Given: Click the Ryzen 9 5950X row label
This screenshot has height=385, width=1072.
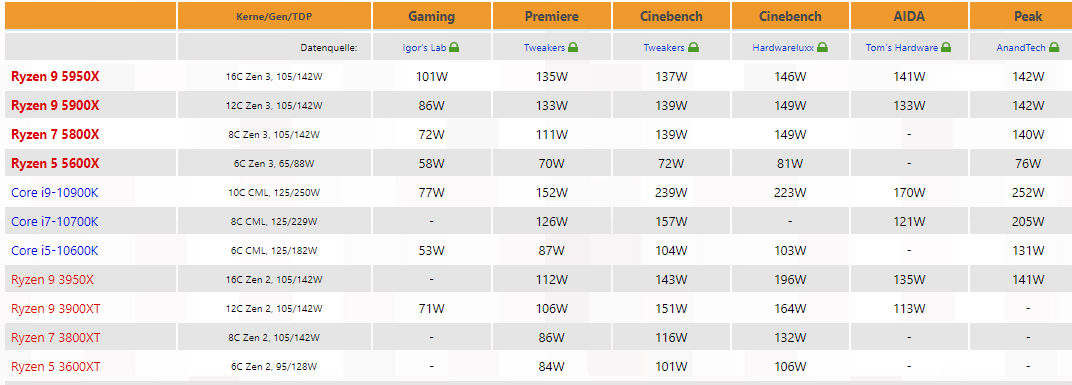Looking at the screenshot, I should click(55, 77).
